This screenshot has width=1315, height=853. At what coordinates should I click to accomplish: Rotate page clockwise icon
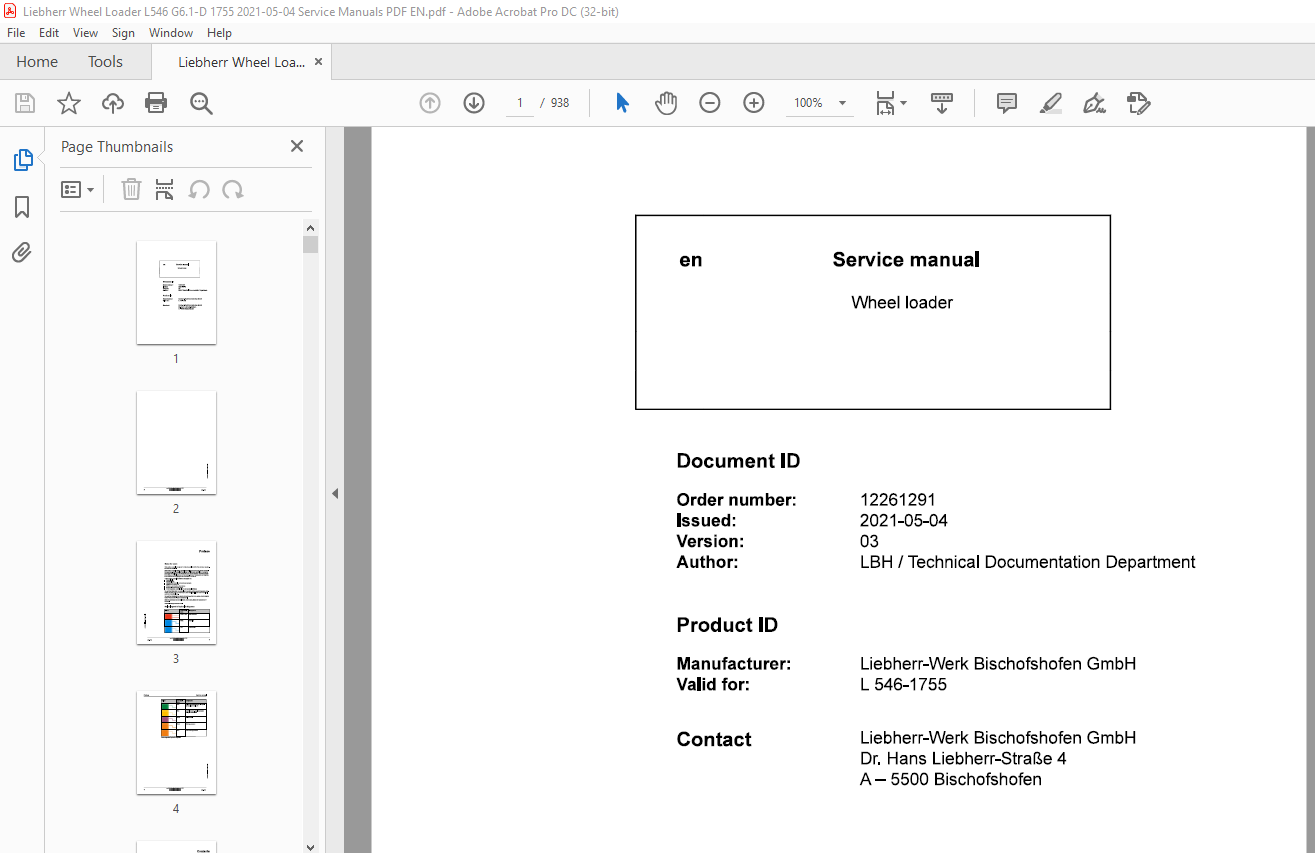click(x=233, y=190)
